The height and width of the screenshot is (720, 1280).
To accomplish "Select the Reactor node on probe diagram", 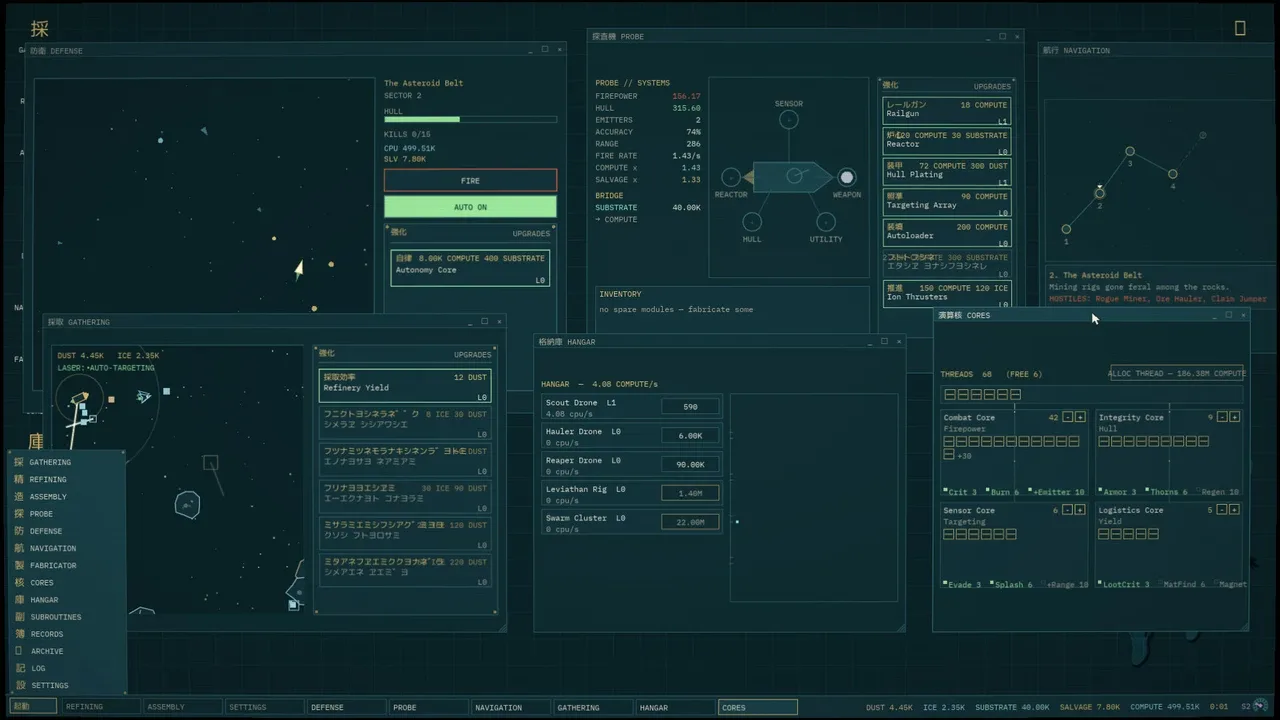I will [x=731, y=177].
